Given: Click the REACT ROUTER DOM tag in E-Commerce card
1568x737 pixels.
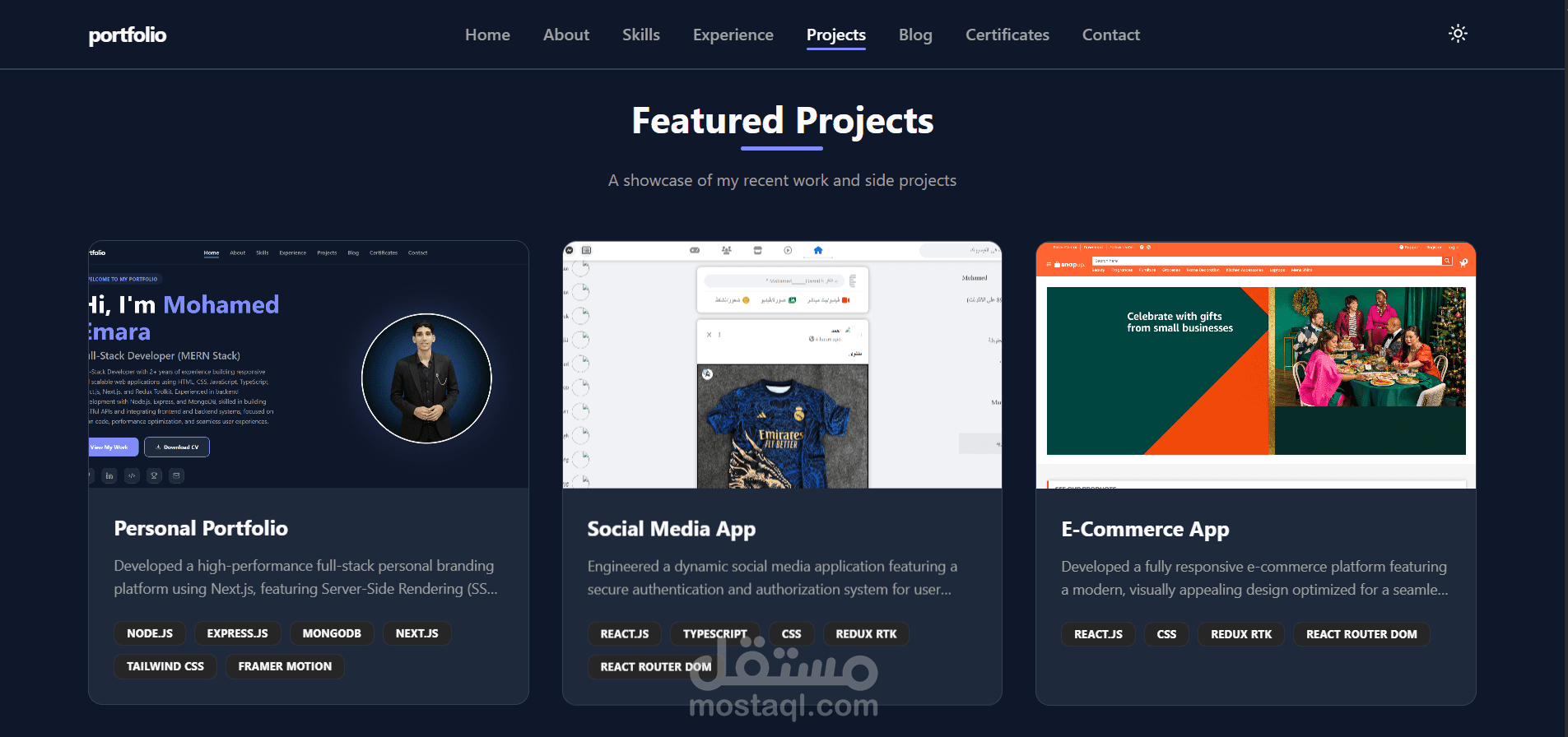Looking at the screenshot, I should (1361, 634).
